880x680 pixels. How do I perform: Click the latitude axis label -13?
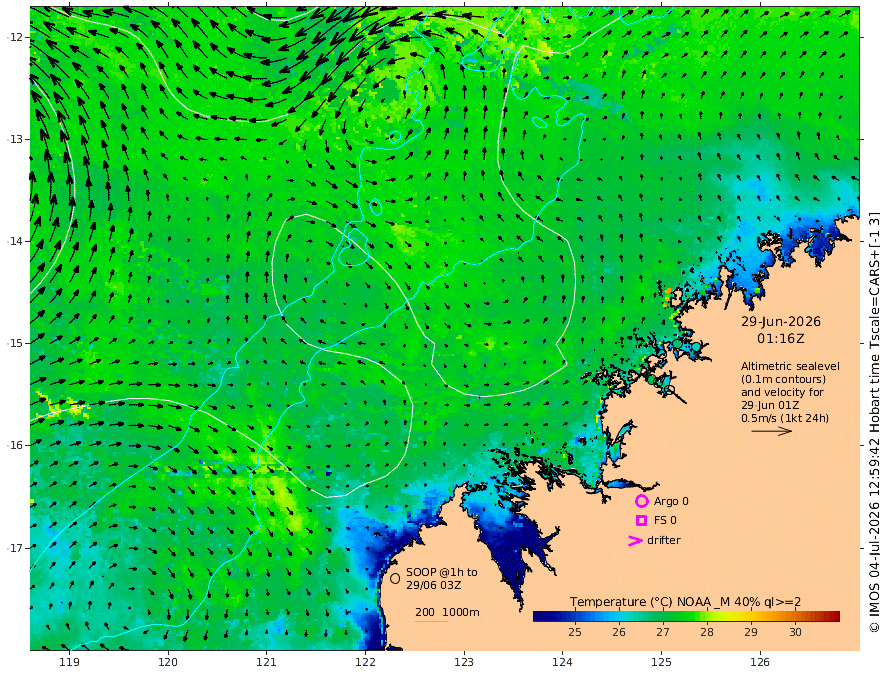click(14, 139)
